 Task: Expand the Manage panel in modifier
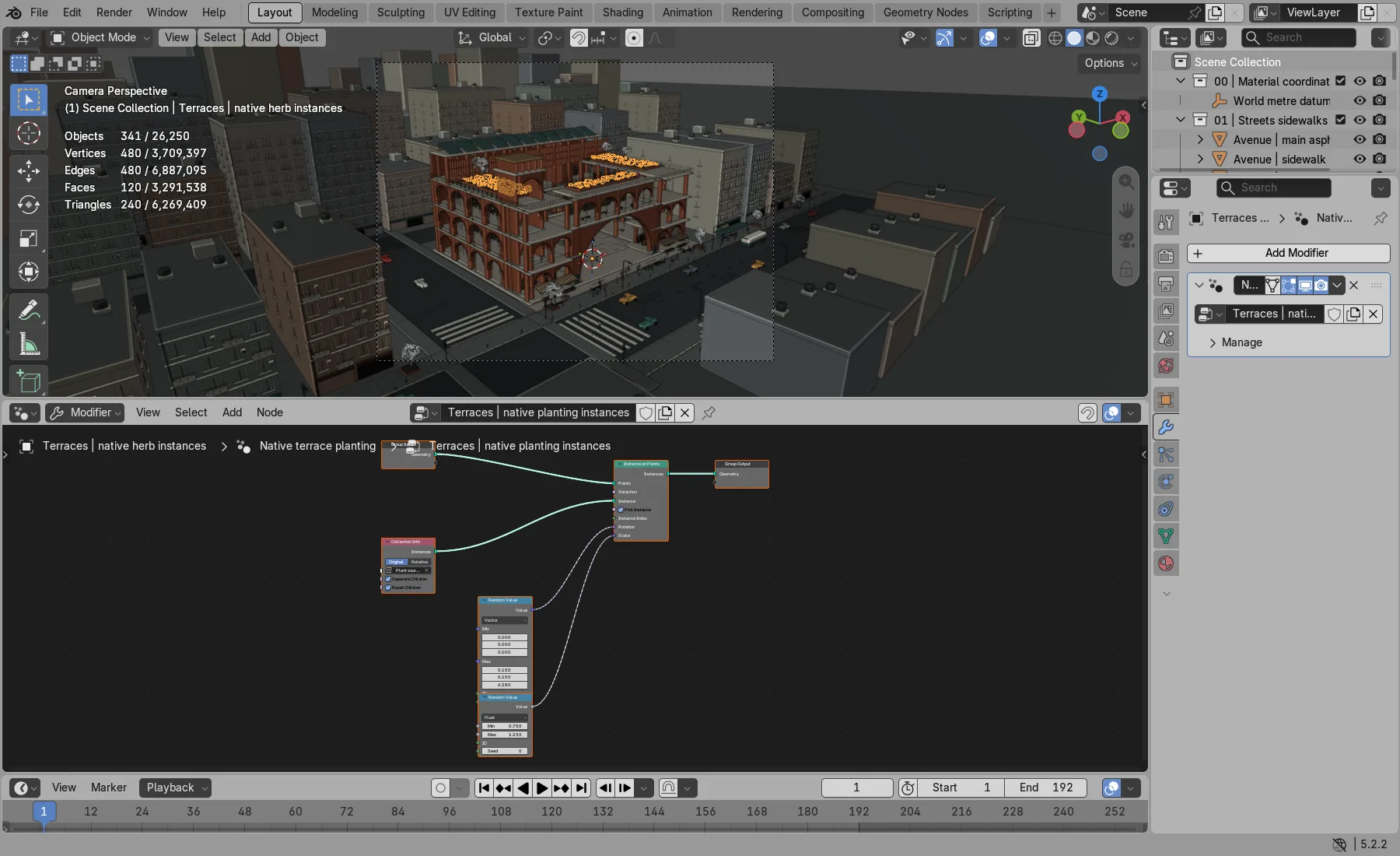pos(1241,342)
